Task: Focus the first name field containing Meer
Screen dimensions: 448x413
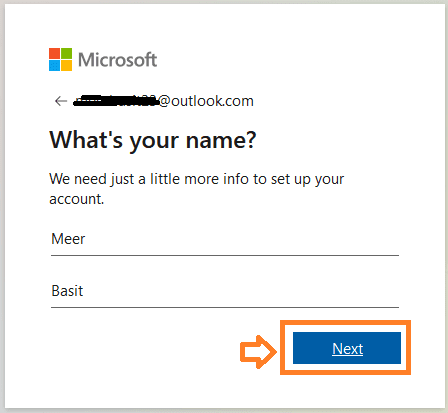Action: 225,239
